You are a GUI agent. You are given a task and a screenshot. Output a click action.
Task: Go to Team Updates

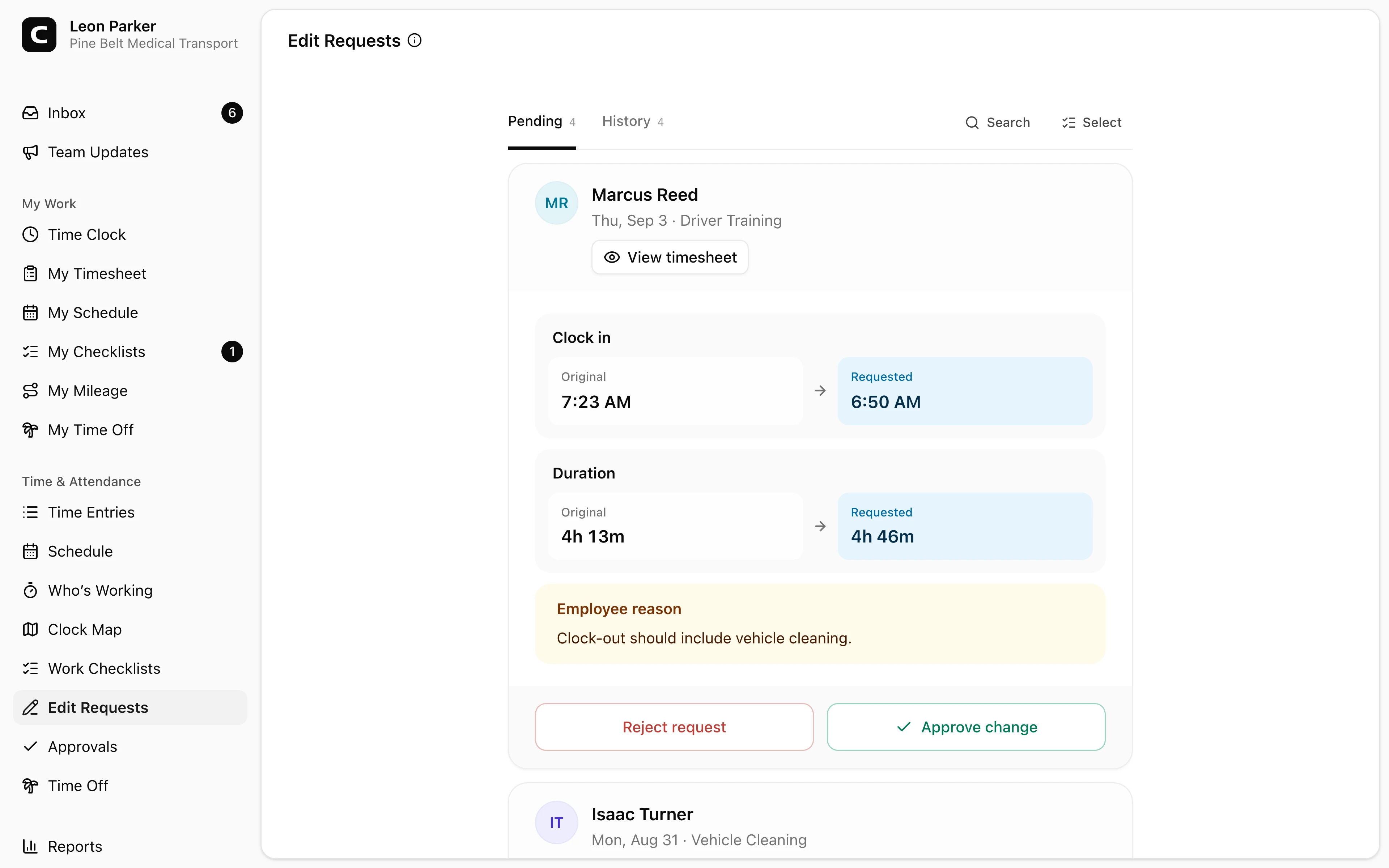130,152
